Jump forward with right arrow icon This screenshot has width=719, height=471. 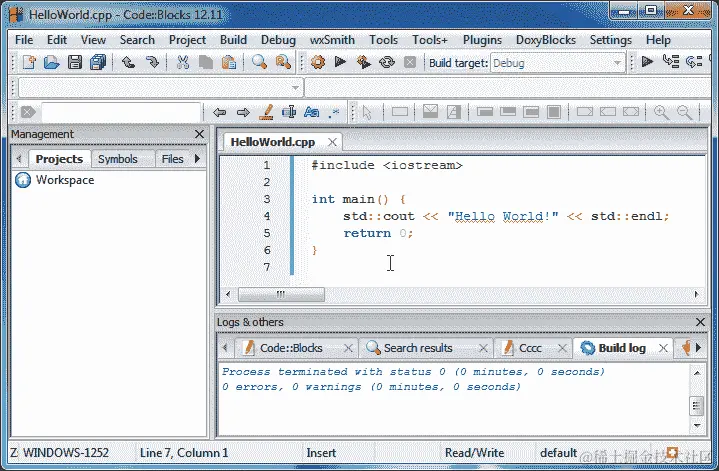tap(243, 112)
